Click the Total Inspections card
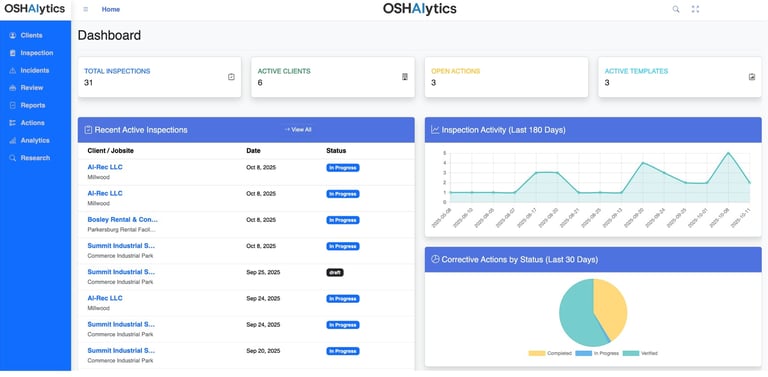The image size is (768, 377). [159, 77]
